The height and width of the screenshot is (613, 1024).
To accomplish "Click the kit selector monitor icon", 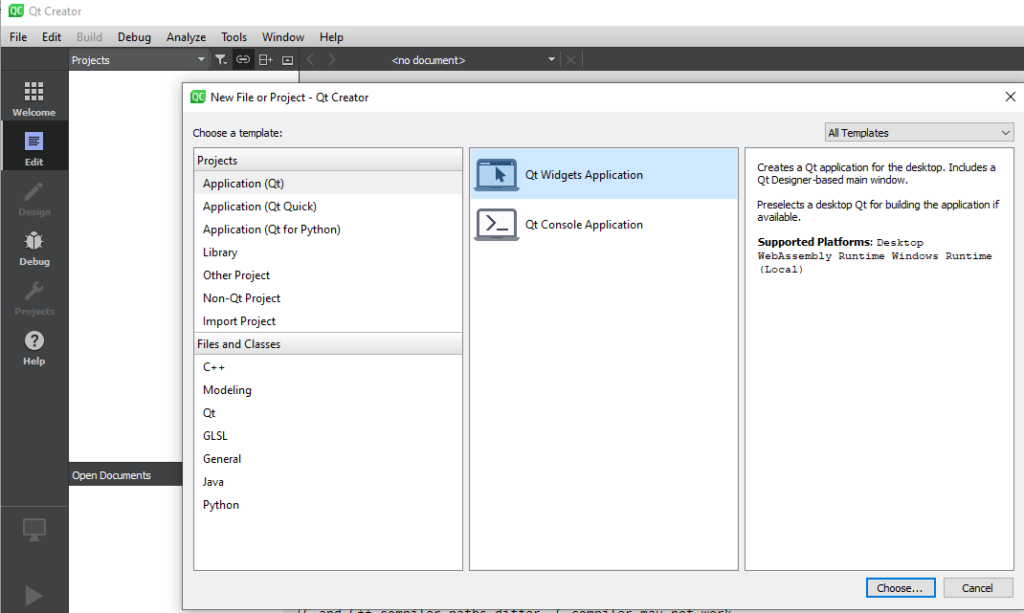I will (x=34, y=529).
